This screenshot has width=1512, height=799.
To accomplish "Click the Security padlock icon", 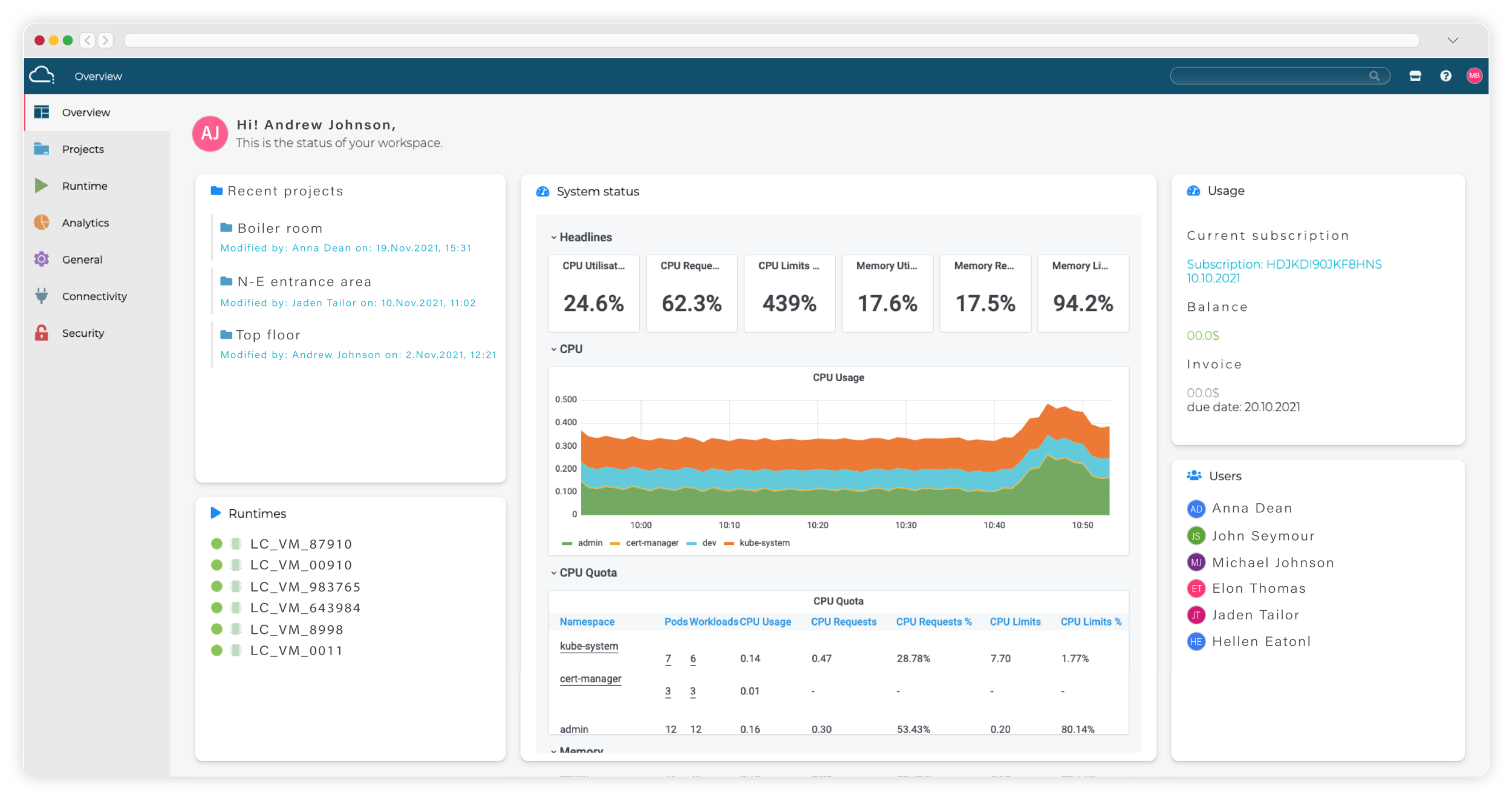I will pos(42,333).
